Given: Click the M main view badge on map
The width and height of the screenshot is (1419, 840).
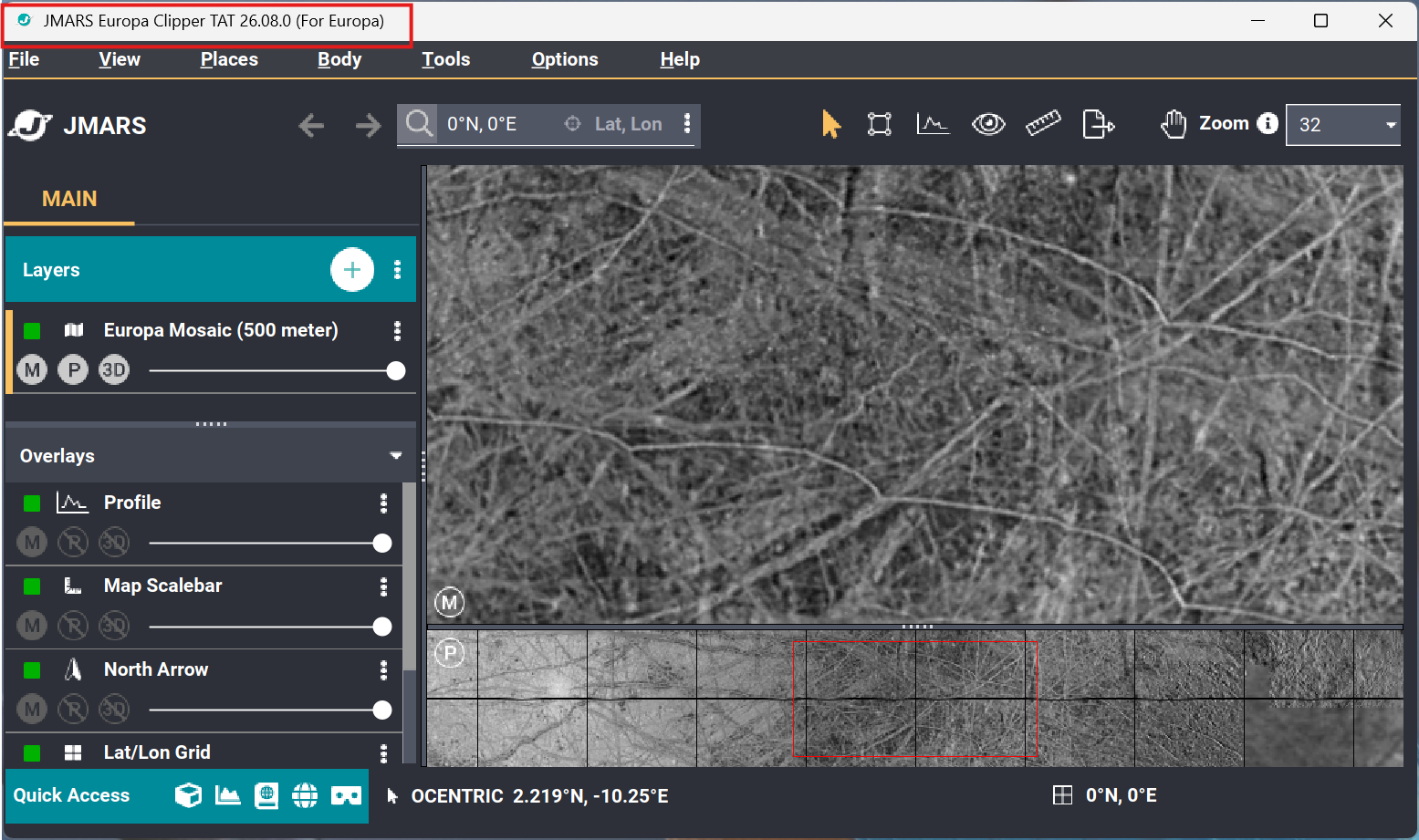Looking at the screenshot, I should click(449, 602).
